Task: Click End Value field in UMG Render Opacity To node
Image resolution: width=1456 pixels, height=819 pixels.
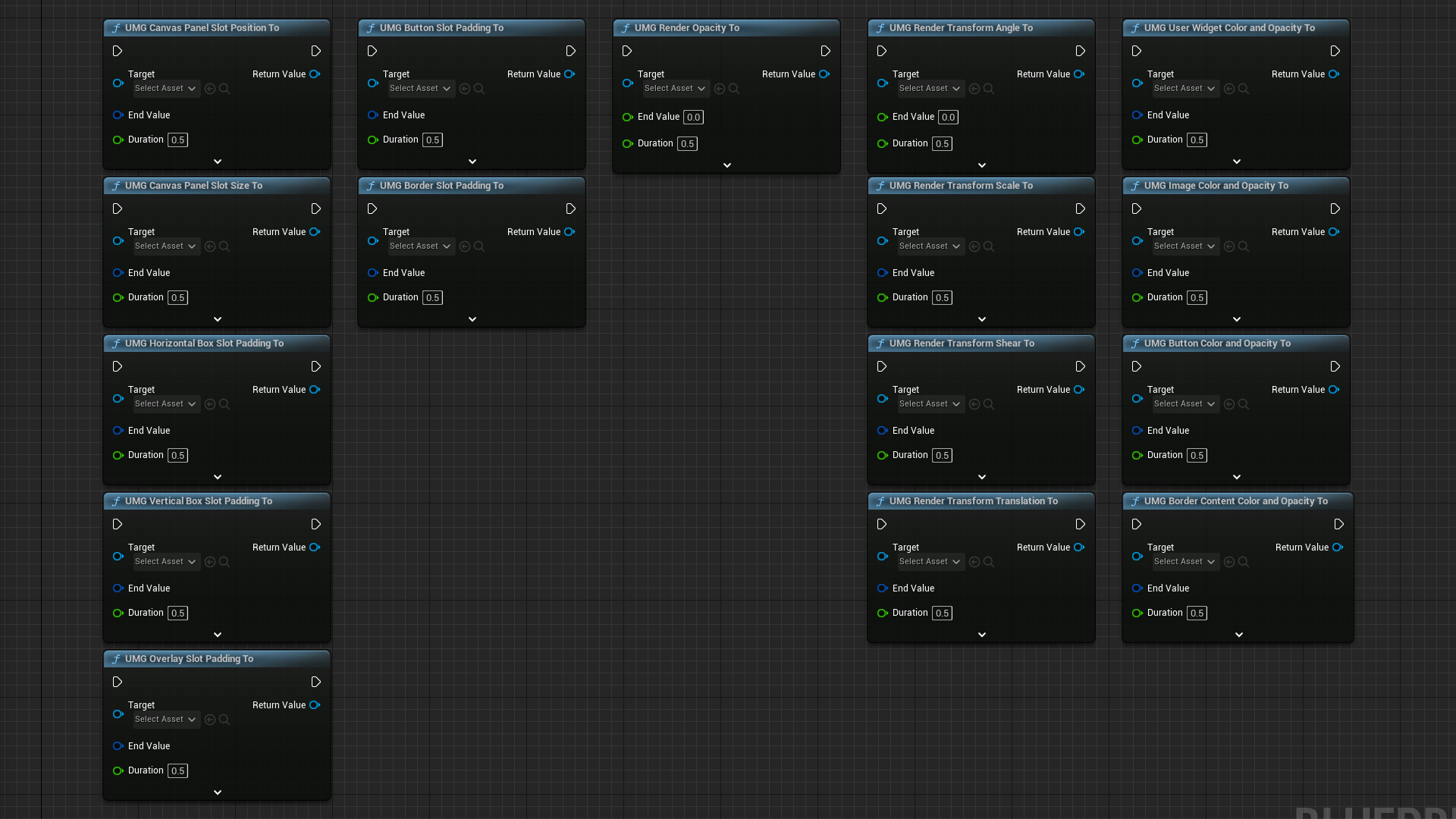Action: click(x=693, y=118)
